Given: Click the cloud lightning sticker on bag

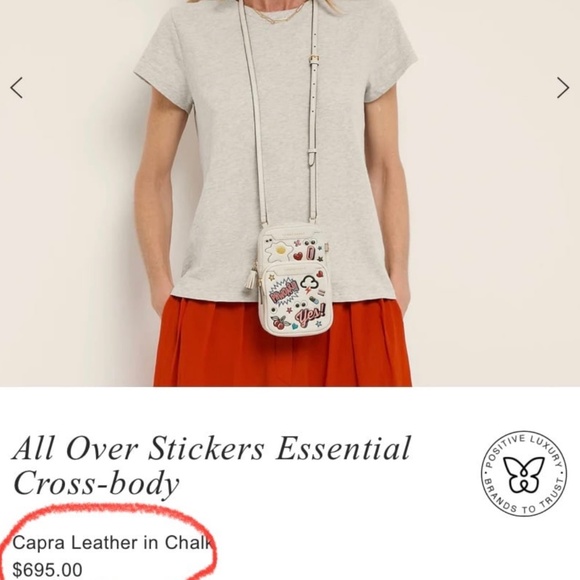Looking at the screenshot, I should (309, 284).
